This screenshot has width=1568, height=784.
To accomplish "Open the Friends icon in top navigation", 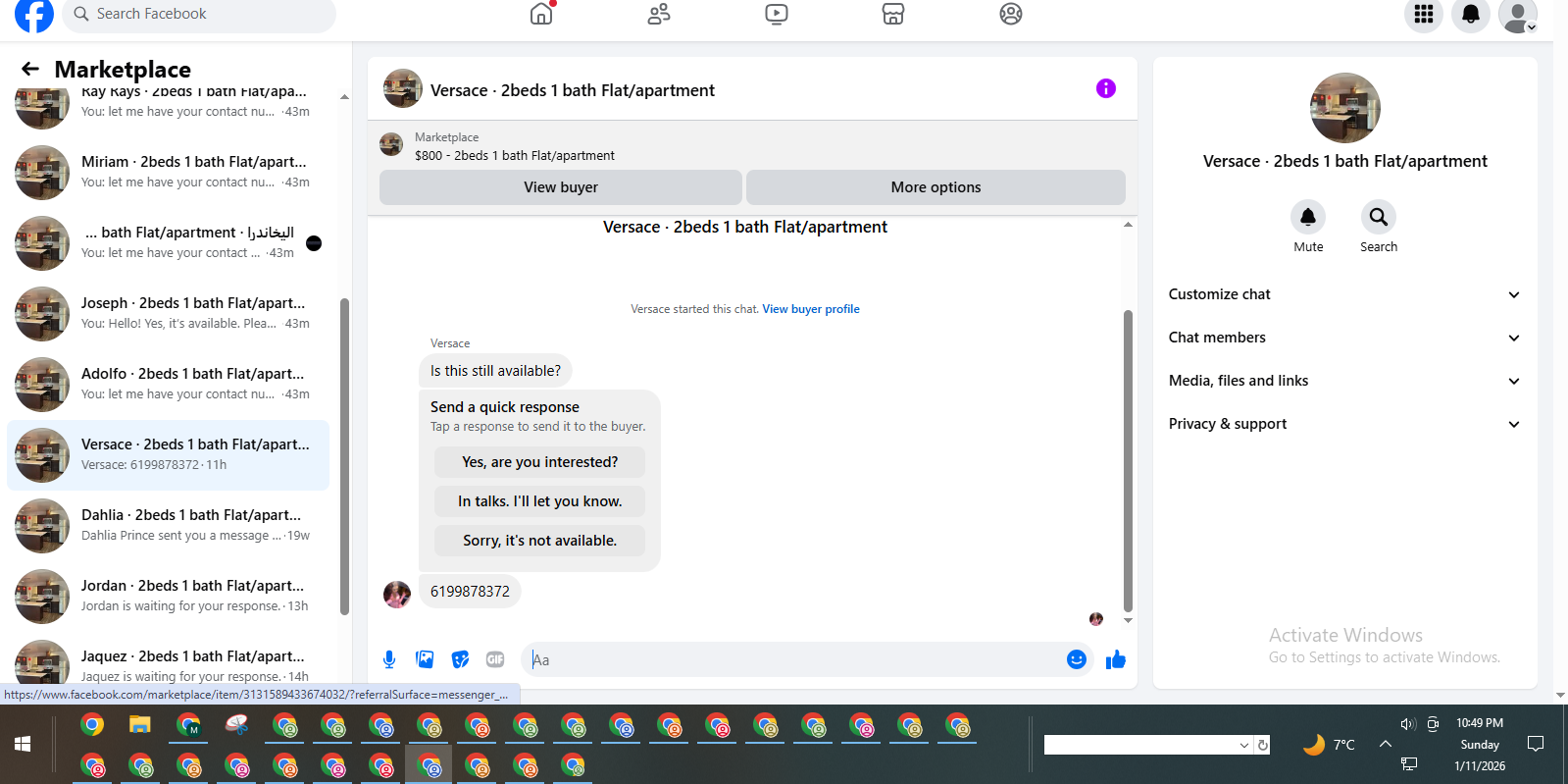I will coord(659,14).
